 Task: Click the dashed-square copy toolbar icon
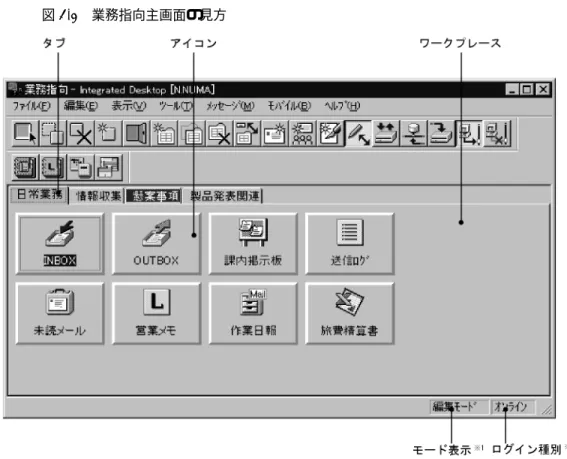click(x=53, y=133)
